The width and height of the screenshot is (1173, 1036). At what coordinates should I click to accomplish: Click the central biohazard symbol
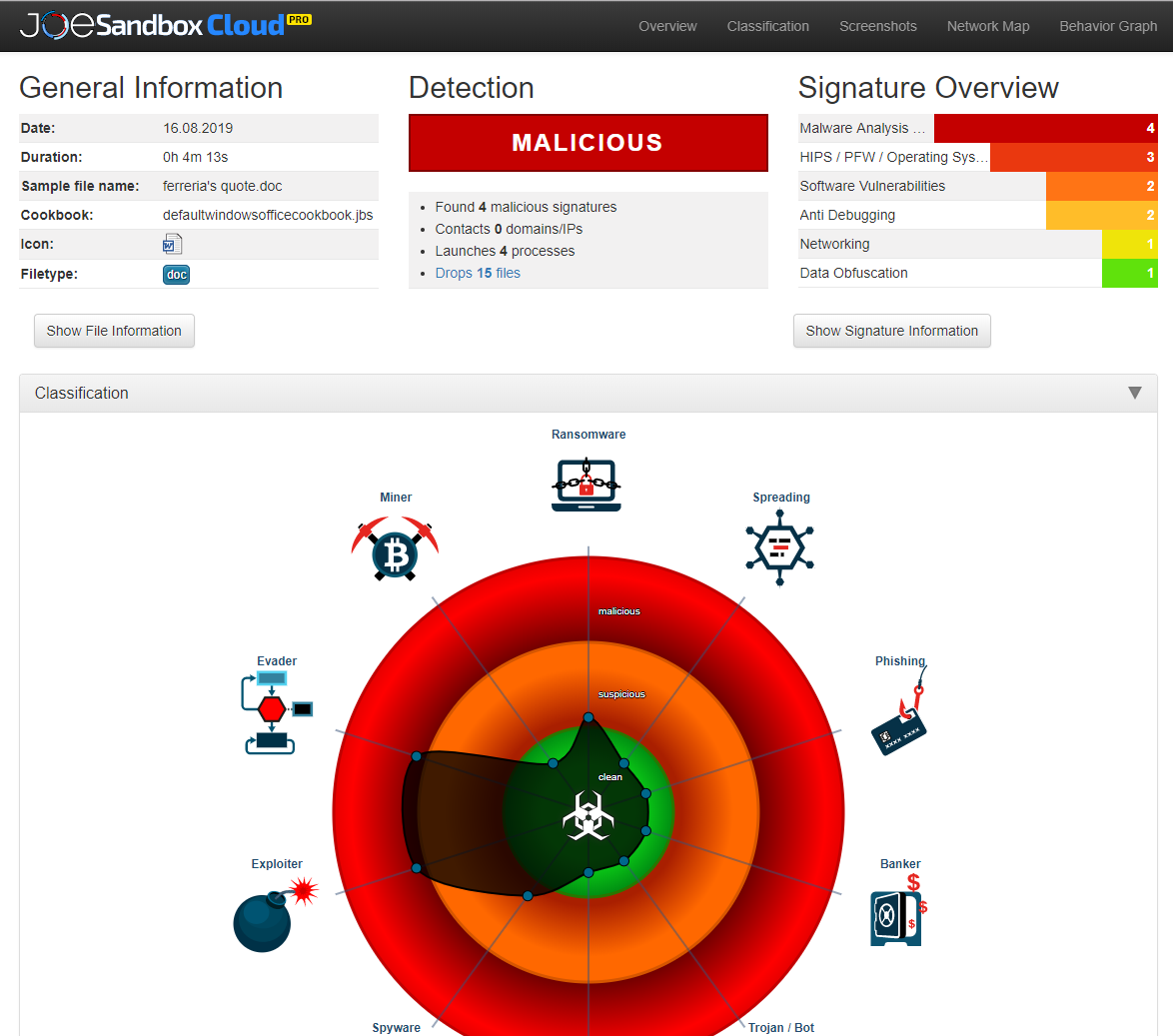click(587, 814)
